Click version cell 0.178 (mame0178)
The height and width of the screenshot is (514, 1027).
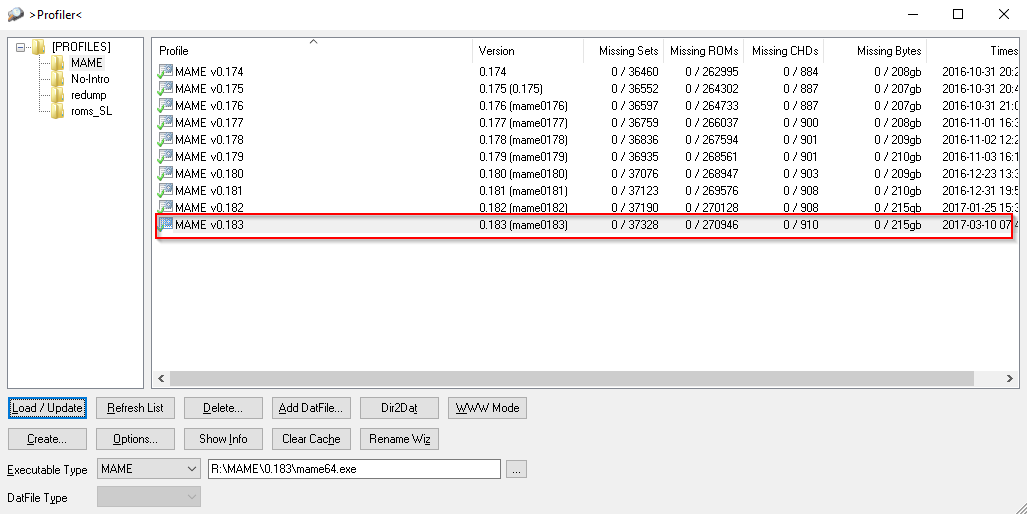[x=523, y=139]
